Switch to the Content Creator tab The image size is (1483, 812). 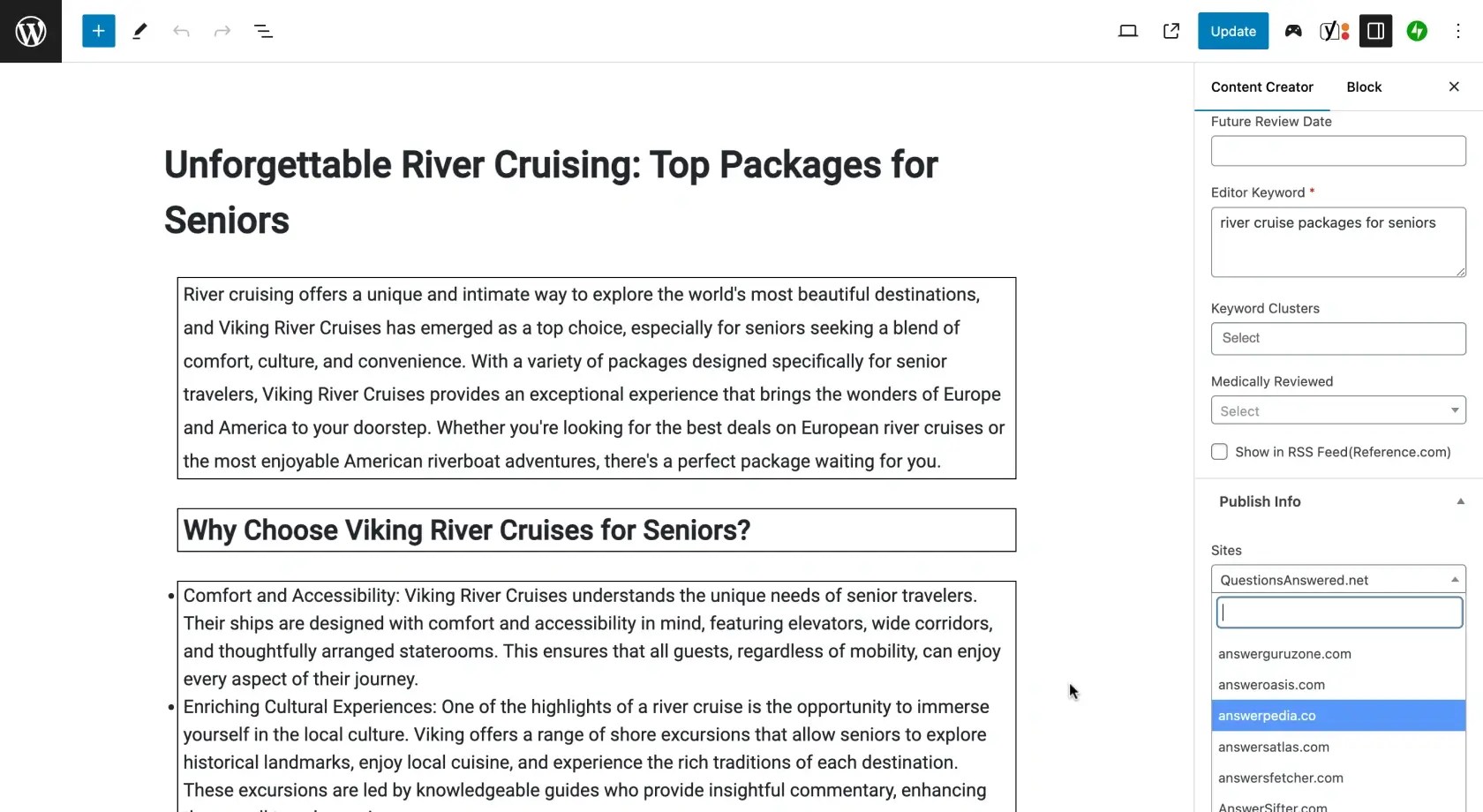point(1262,86)
